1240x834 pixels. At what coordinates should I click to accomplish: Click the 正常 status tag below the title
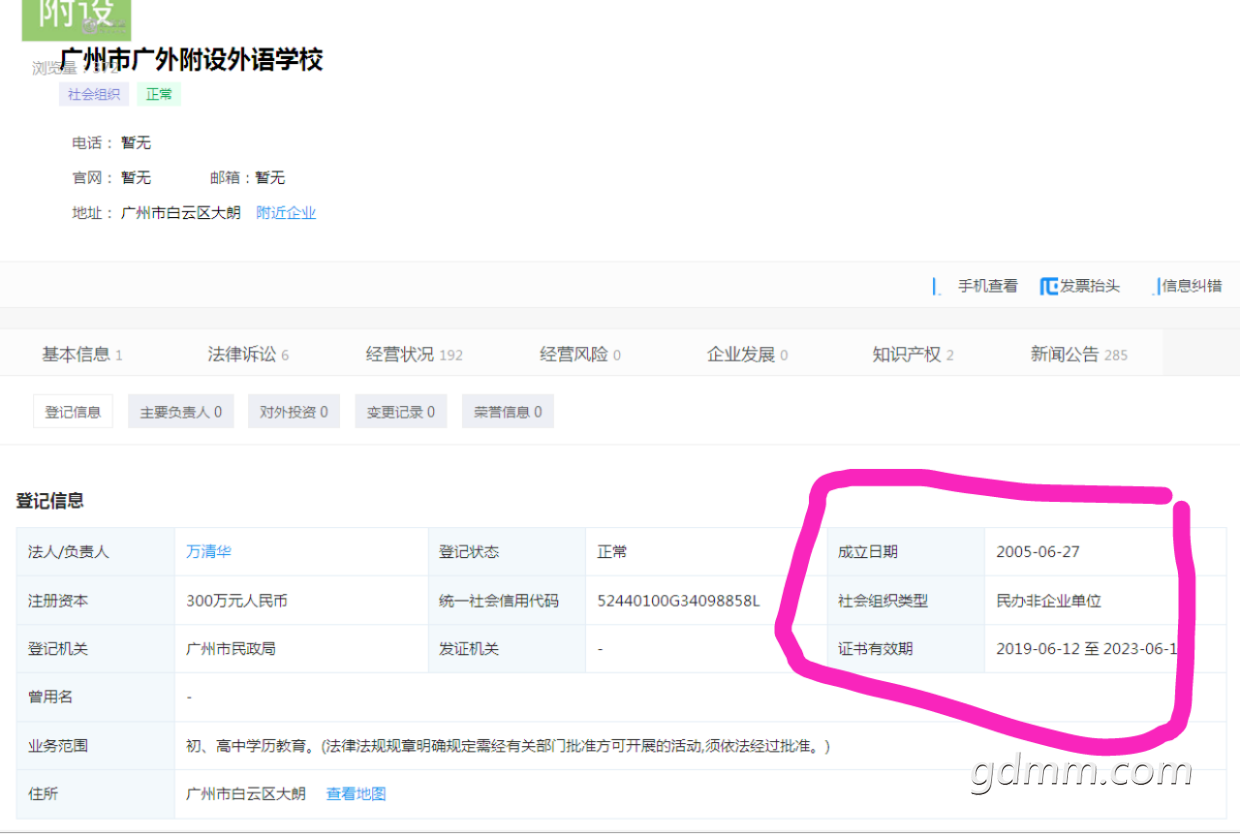[159, 94]
